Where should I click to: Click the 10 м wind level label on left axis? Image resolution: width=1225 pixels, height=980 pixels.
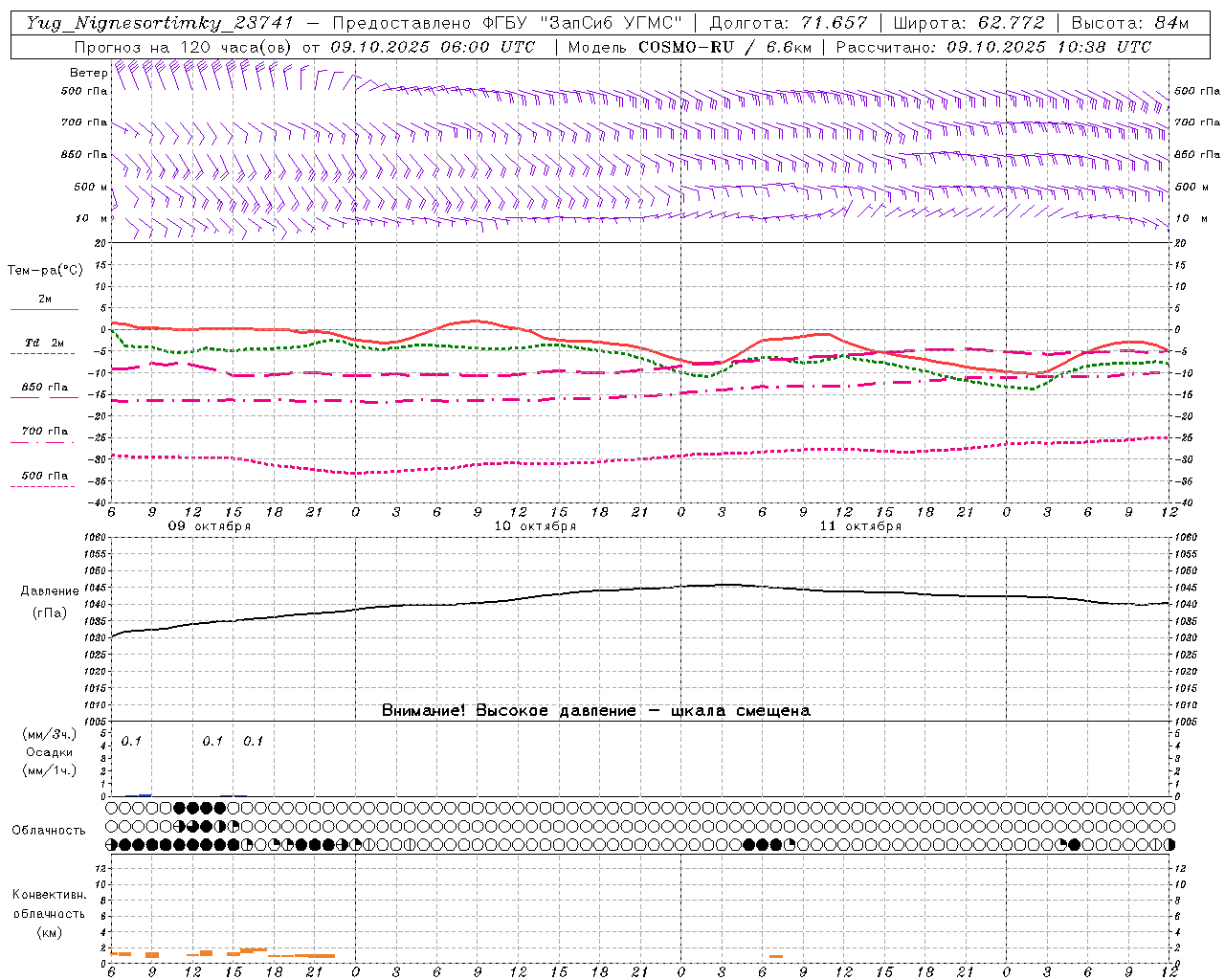click(x=92, y=218)
